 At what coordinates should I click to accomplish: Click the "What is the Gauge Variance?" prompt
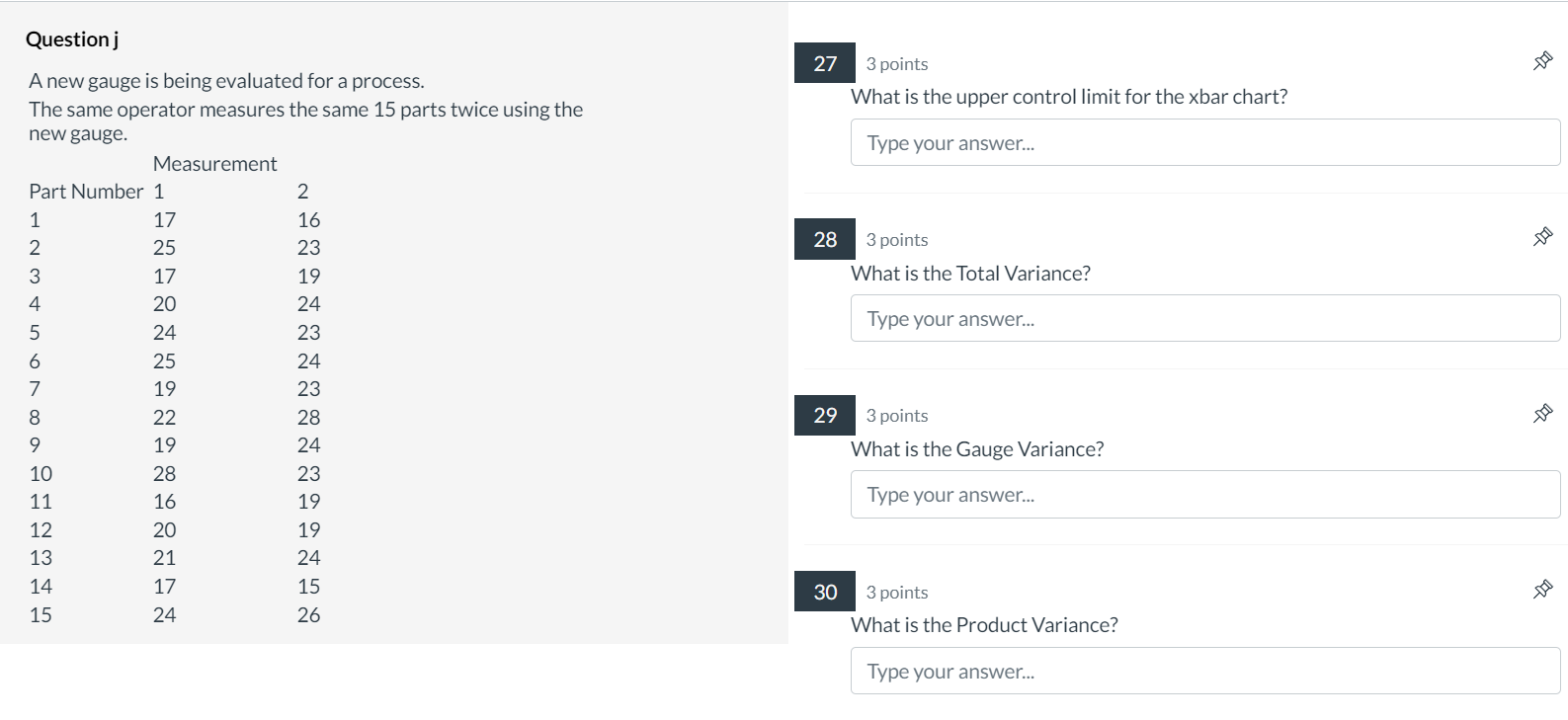click(977, 449)
